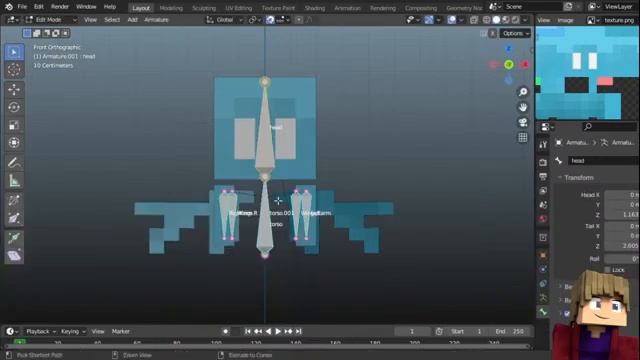Screen dimensions: 640x360
Task: Collapse the Transform panel
Action: click(x=578, y=178)
